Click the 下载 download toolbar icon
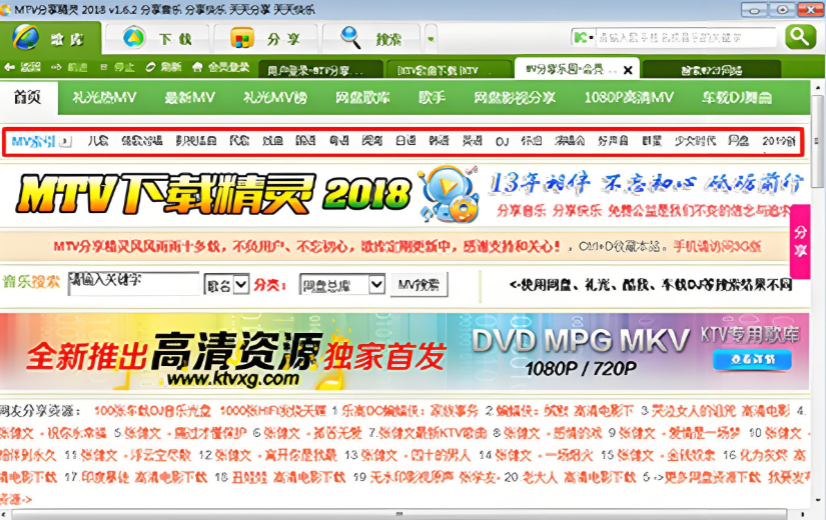The height and width of the screenshot is (520, 826). pos(134,38)
